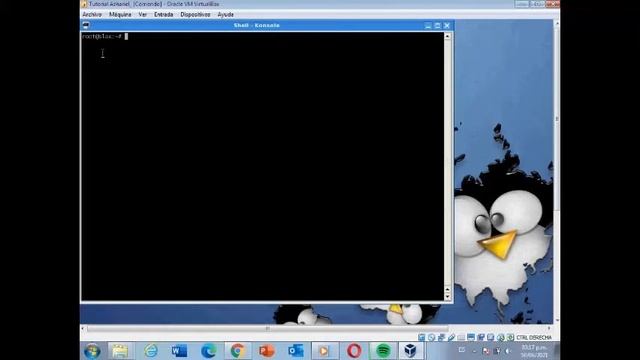Click the video capture status icon

481,338
